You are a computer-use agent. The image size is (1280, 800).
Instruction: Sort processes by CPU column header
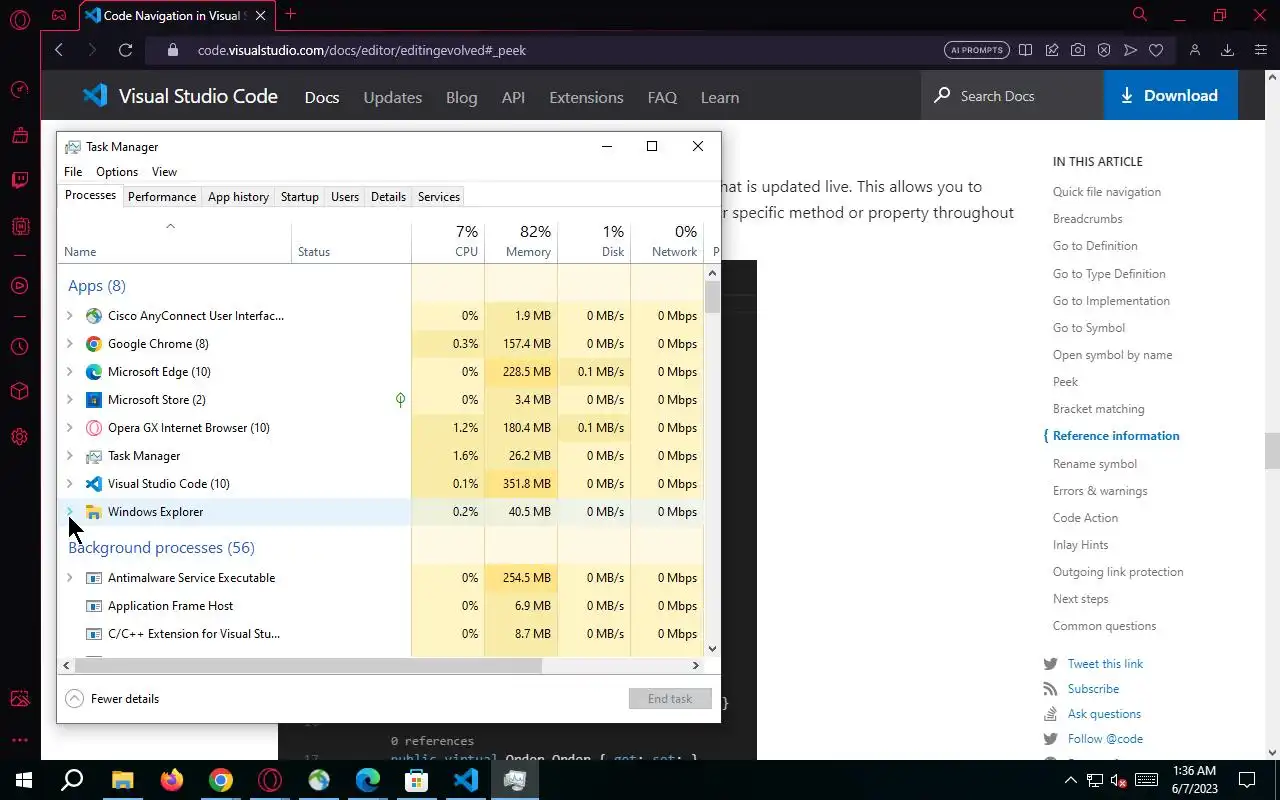click(x=448, y=241)
